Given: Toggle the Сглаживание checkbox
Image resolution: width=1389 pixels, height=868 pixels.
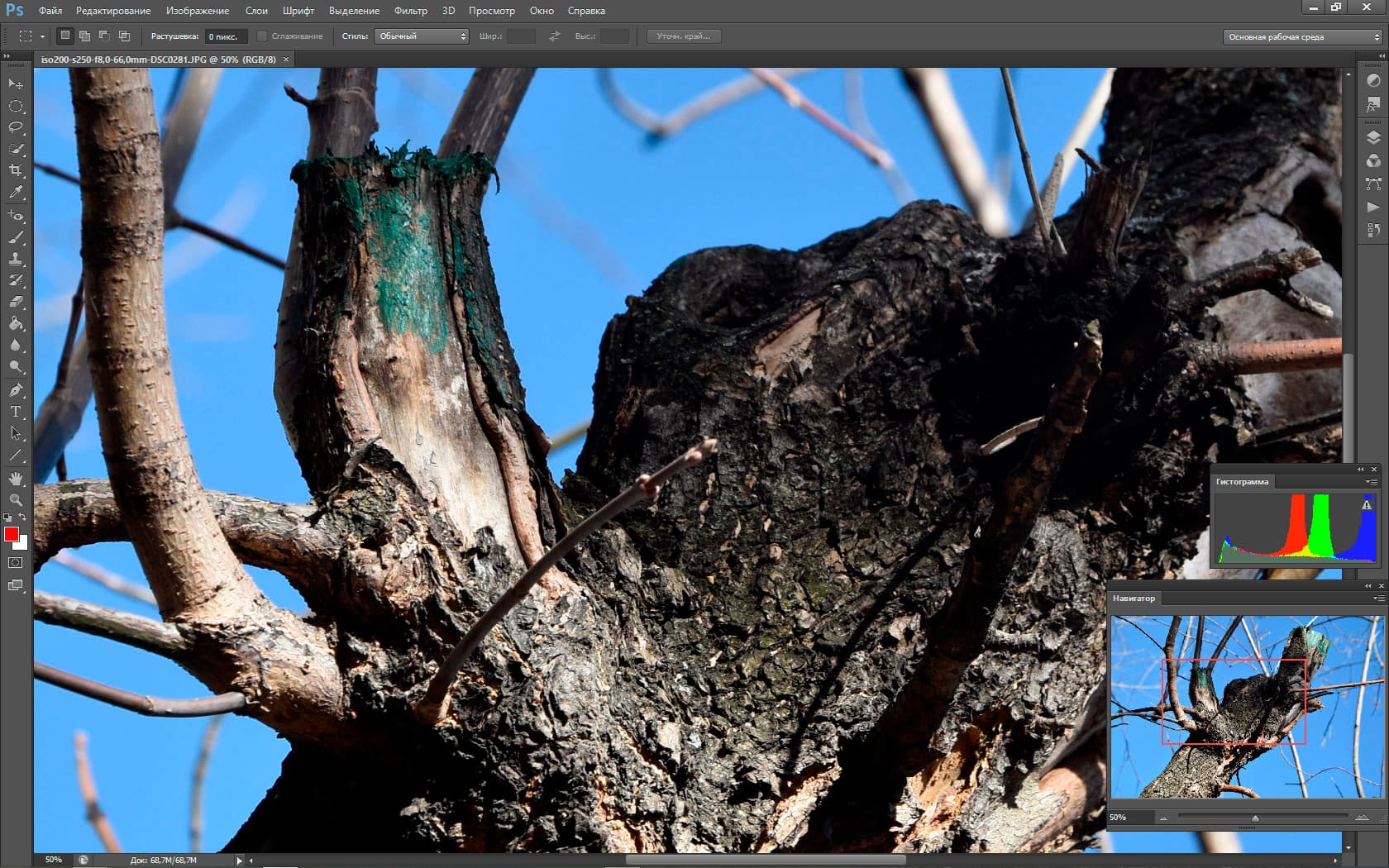Looking at the screenshot, I should coord(262,36).
